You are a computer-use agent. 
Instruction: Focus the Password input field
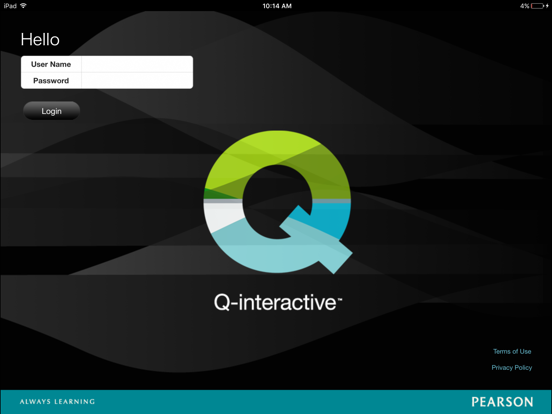coord(137,81)
